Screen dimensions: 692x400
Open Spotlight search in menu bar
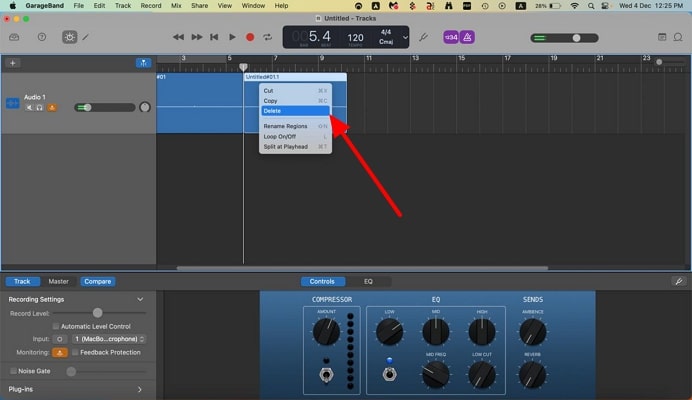(x=591, y=6)
